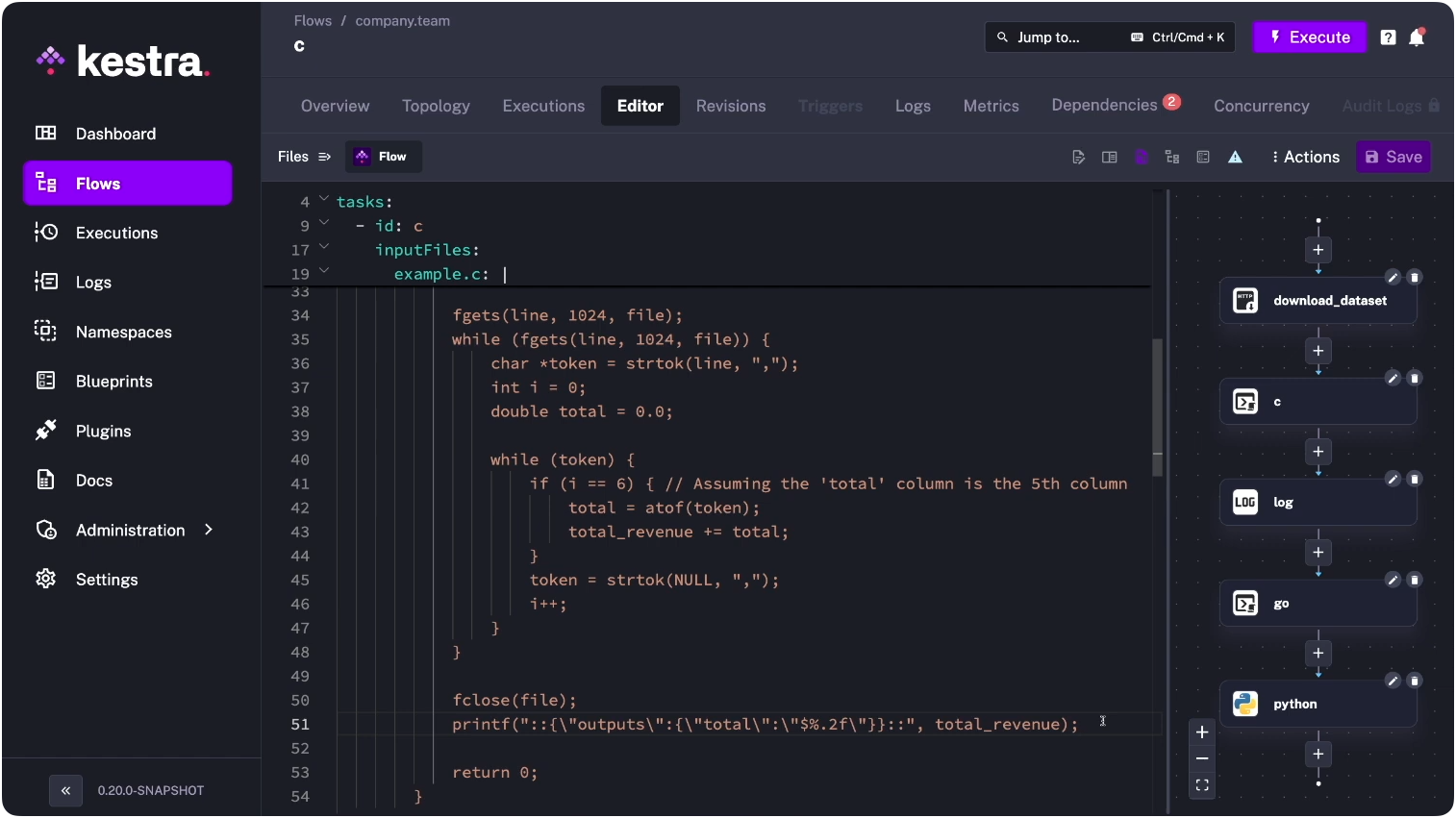Open the Blueprints section
Image resolution: width=1456 pixels, height=818 pixels.
click(115, 381)
